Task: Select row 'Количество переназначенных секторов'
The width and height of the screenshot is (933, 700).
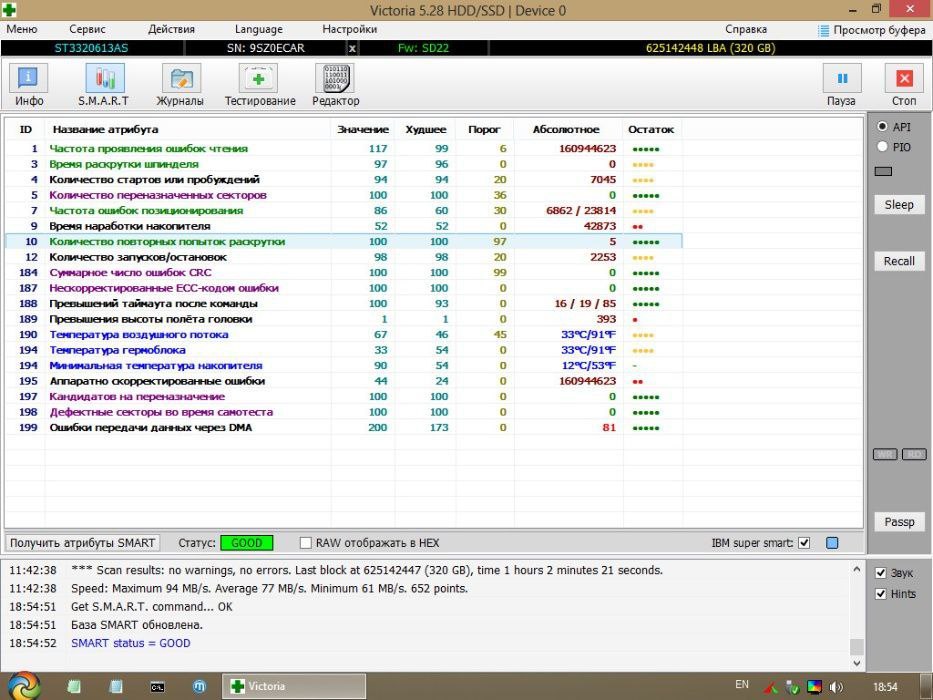Action: point(343,195)
